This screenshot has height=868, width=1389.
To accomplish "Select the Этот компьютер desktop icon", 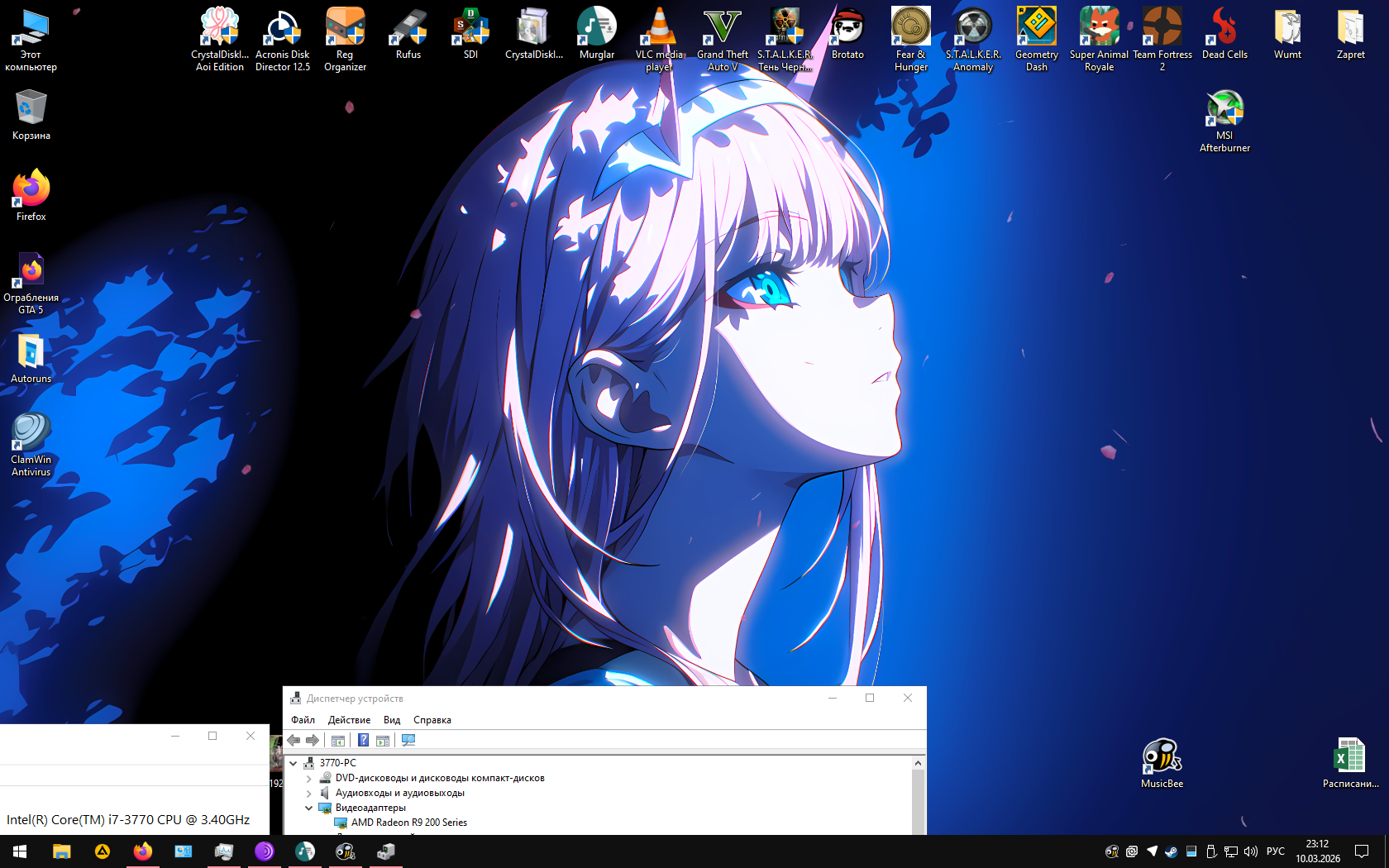I will click(31, 41).
